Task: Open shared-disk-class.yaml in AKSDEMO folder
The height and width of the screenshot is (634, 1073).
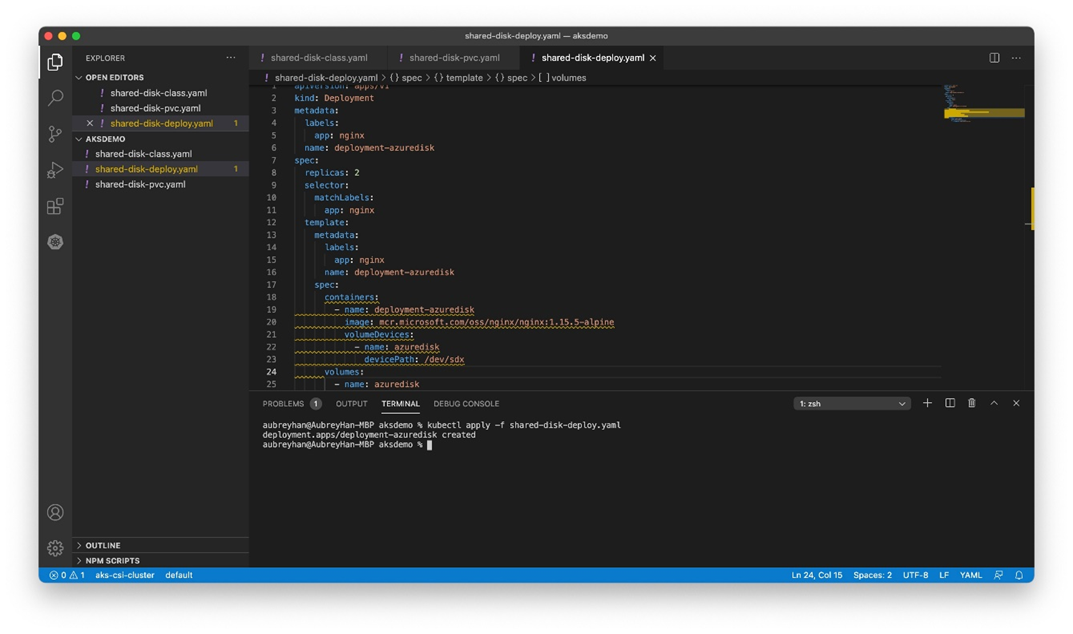Action: click(x=143, y=154)
